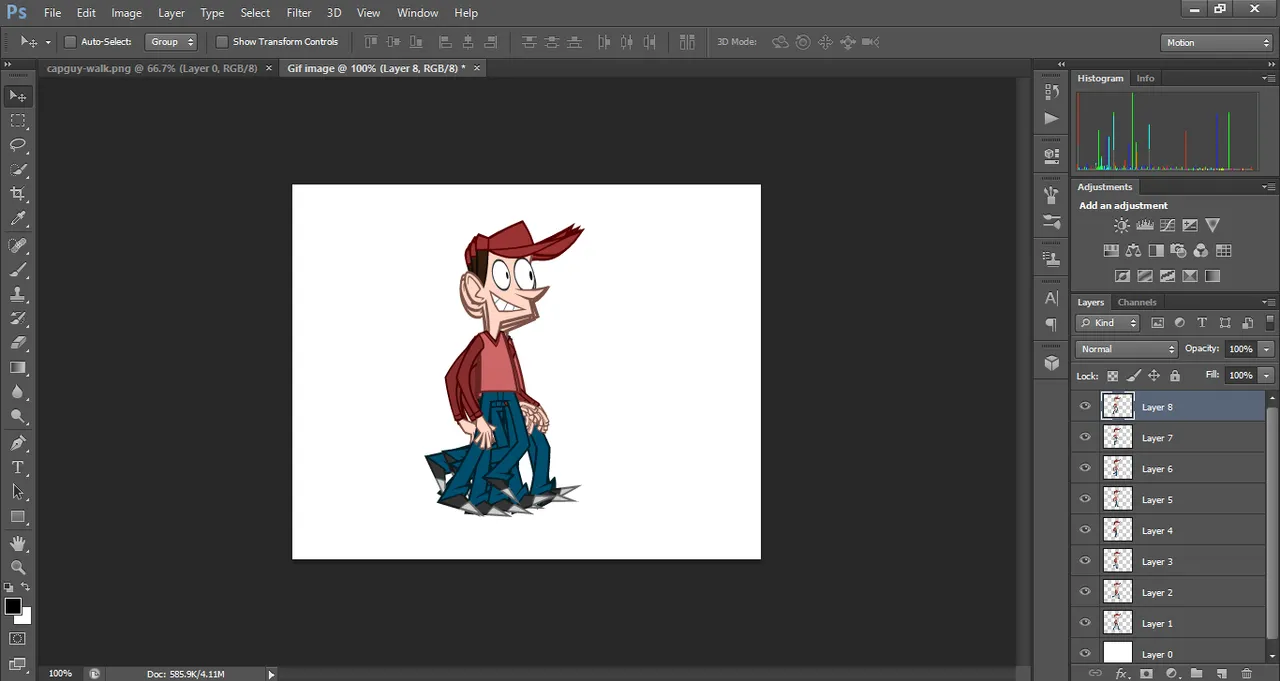Select the Gradient tool
Image resolution: width=1280 pixels, height=681 pixels.
coord(18,368)
